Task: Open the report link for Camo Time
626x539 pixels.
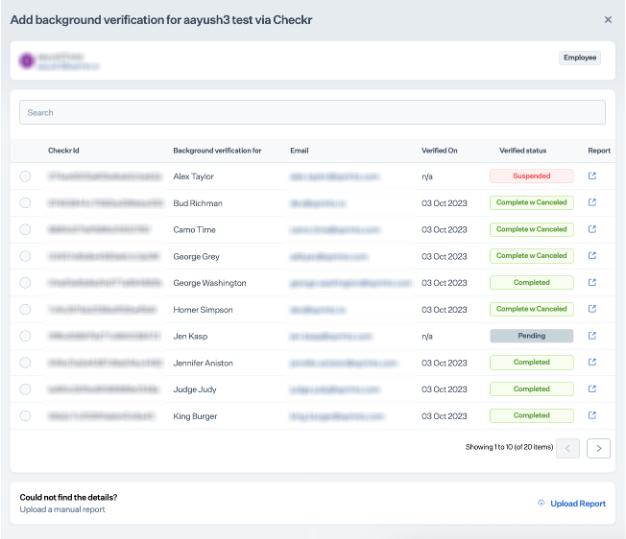Action: pos(592,229)
